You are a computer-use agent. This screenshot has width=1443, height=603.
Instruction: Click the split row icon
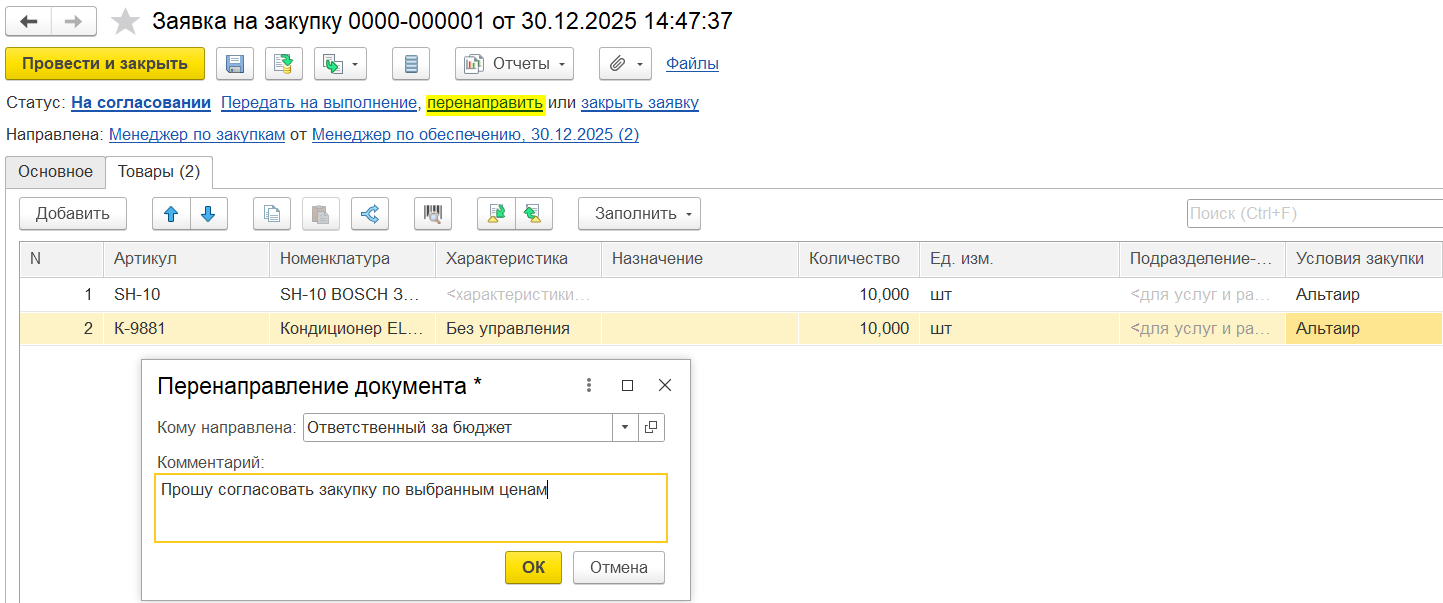point(369,213)
